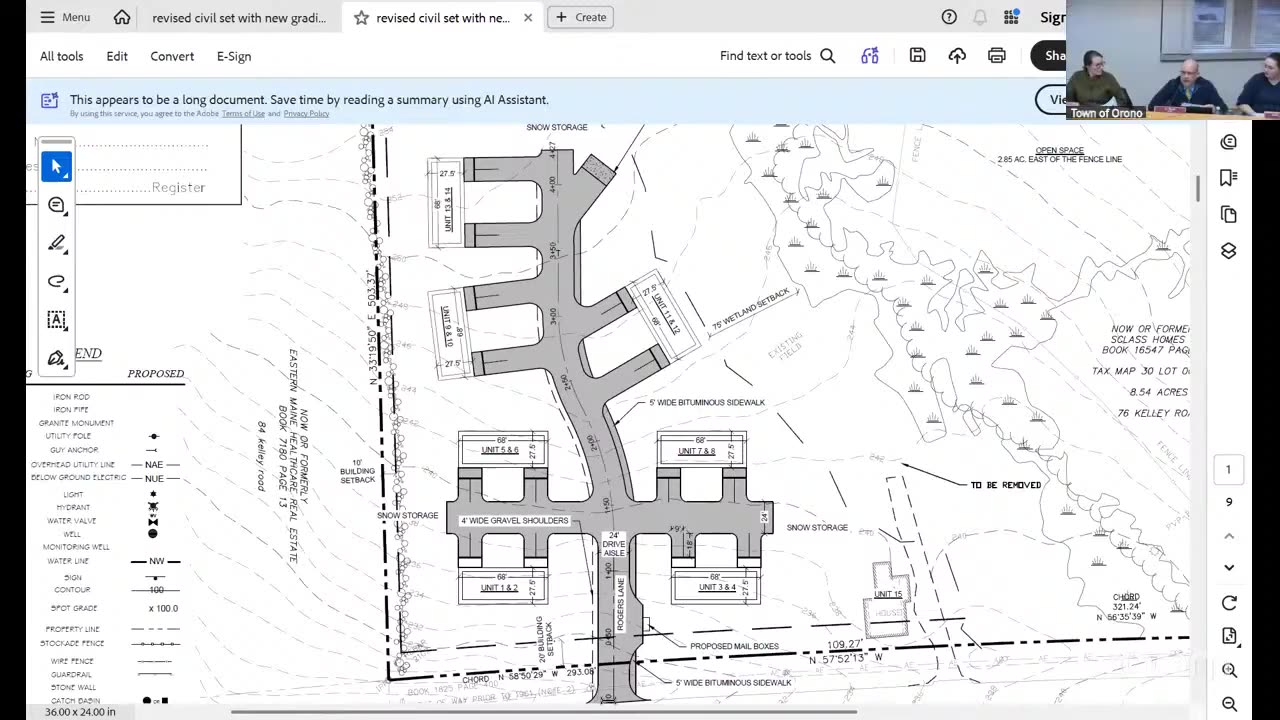Go to previous page with up chevron
This screenshot has height=720, width=1280.
coord(1229,536)
